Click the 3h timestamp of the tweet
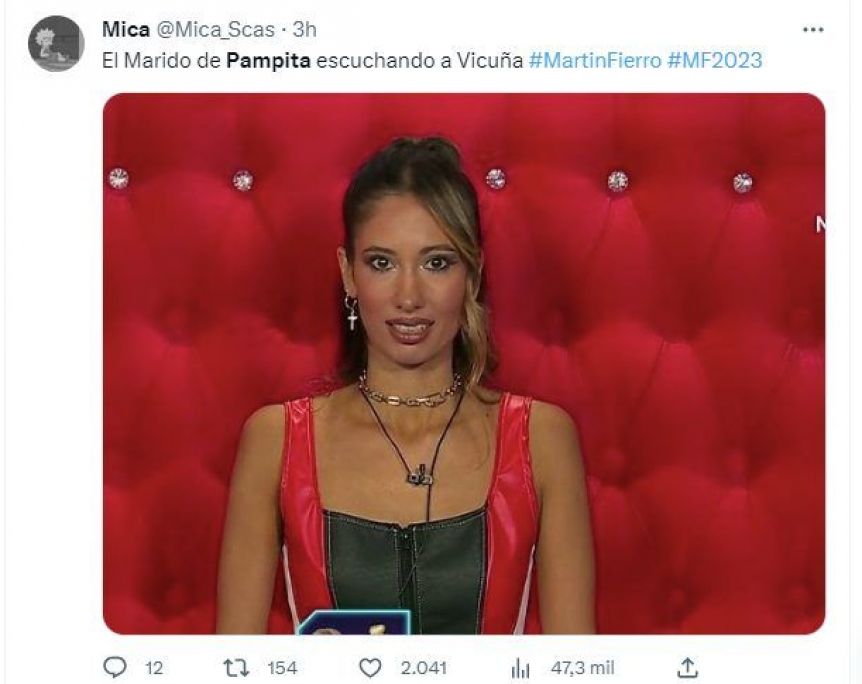 pyautogui.click(x=304, y=29)
